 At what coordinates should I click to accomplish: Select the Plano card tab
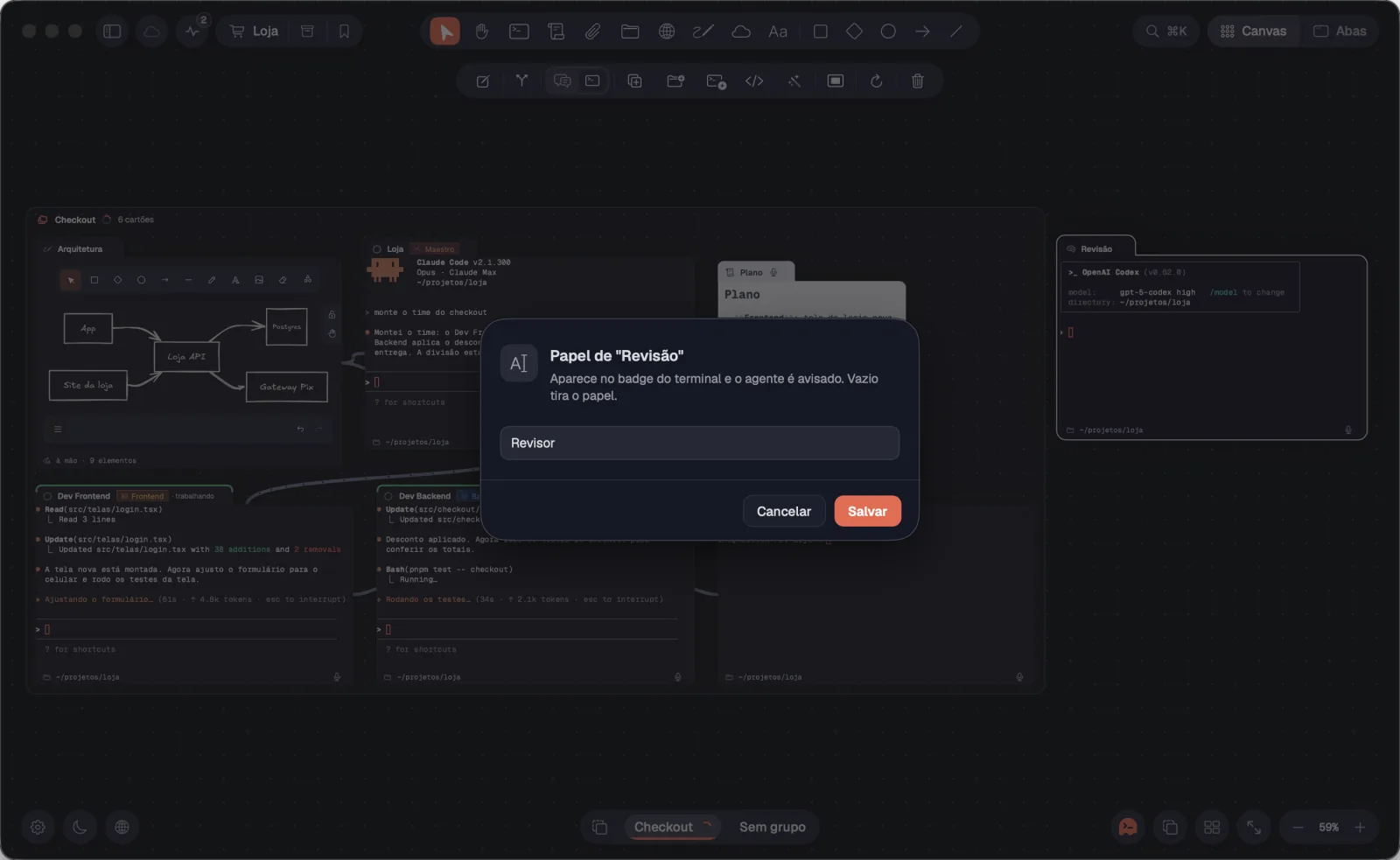pos(752,272)
